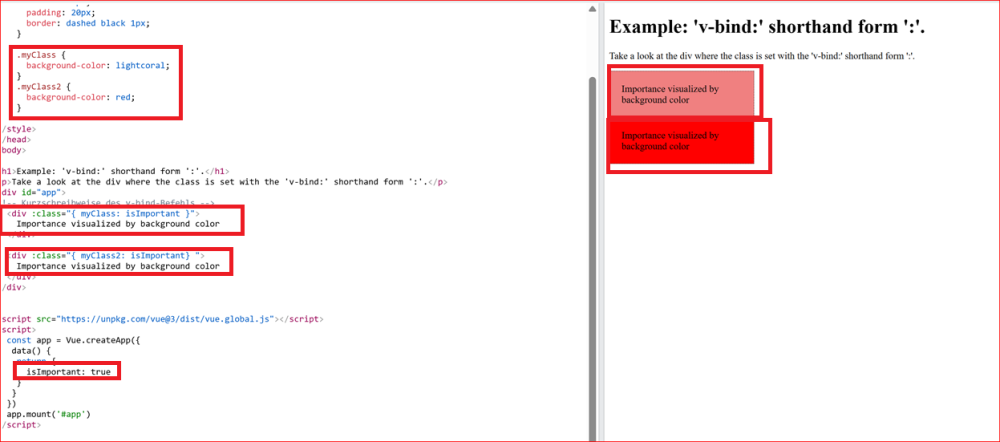Place cursor on 'isImportant: true' line
Viewport: 1000px width, 442px height.
click(69, 371)
